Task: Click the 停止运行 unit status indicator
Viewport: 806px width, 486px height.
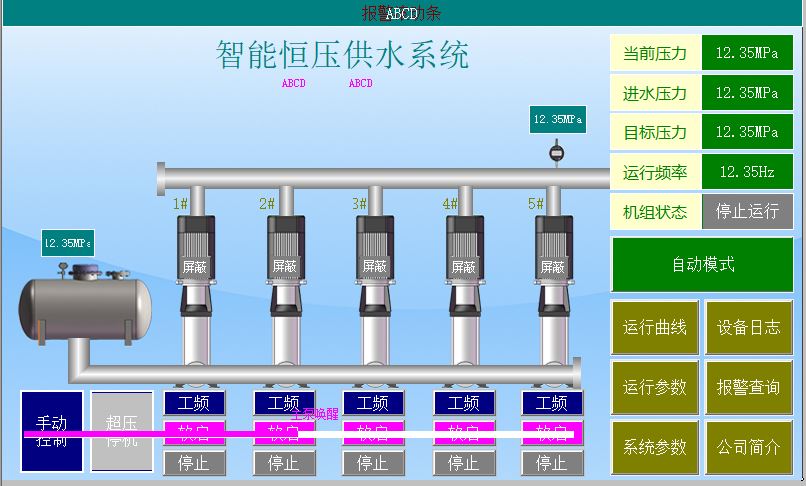Action: [747, 211]
